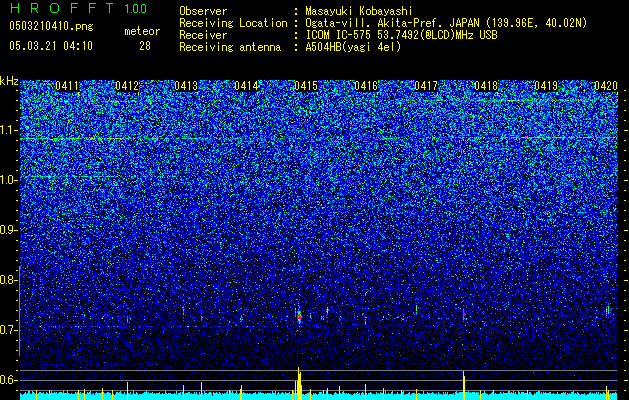The width and height of the screenshot is (629, 400).
Task: Click the tallest yellow power spike at 0415
Action: coord(299,383)
